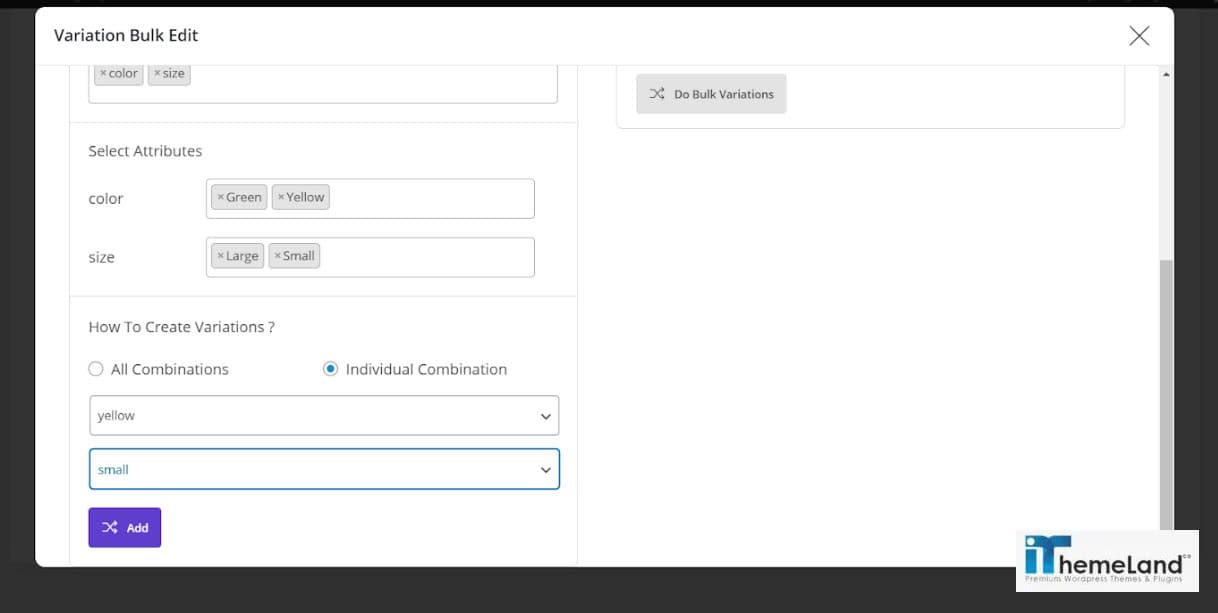Click inside the color attributes input field
Viewport: 1218px width, 613px height.
click(430, 199)
